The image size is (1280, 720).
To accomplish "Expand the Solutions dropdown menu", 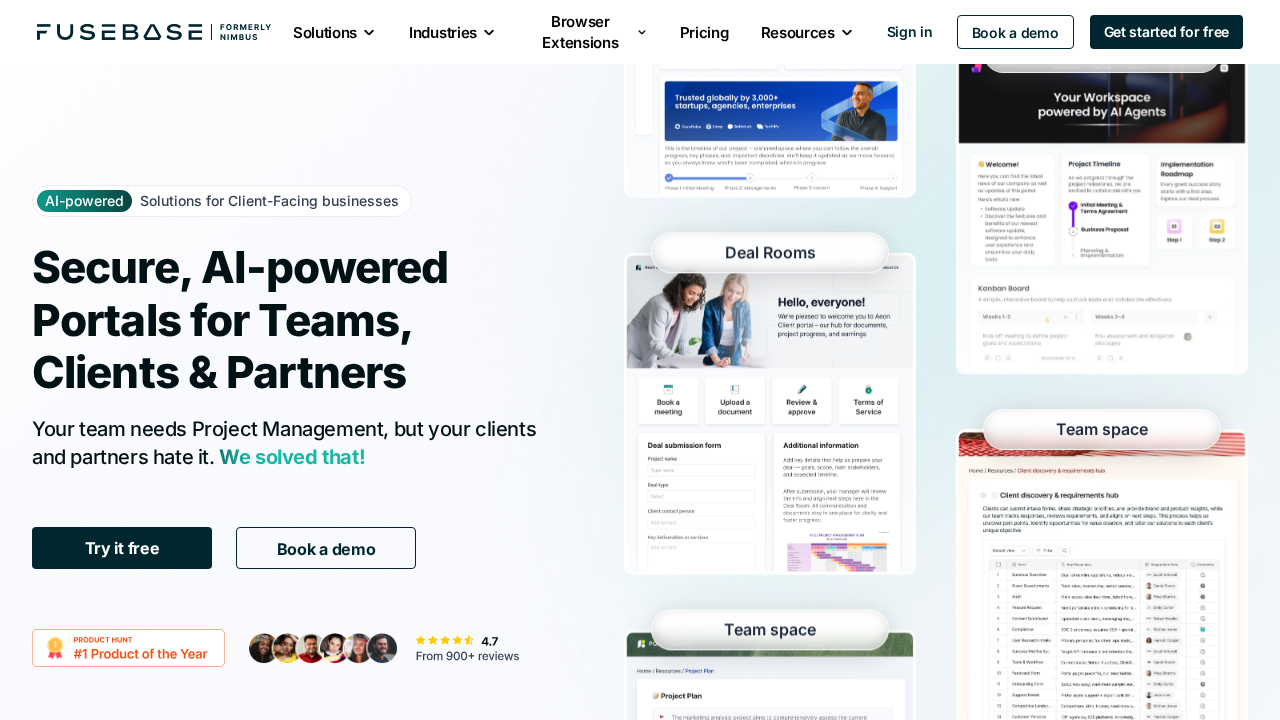I will (x=334, y=32).
